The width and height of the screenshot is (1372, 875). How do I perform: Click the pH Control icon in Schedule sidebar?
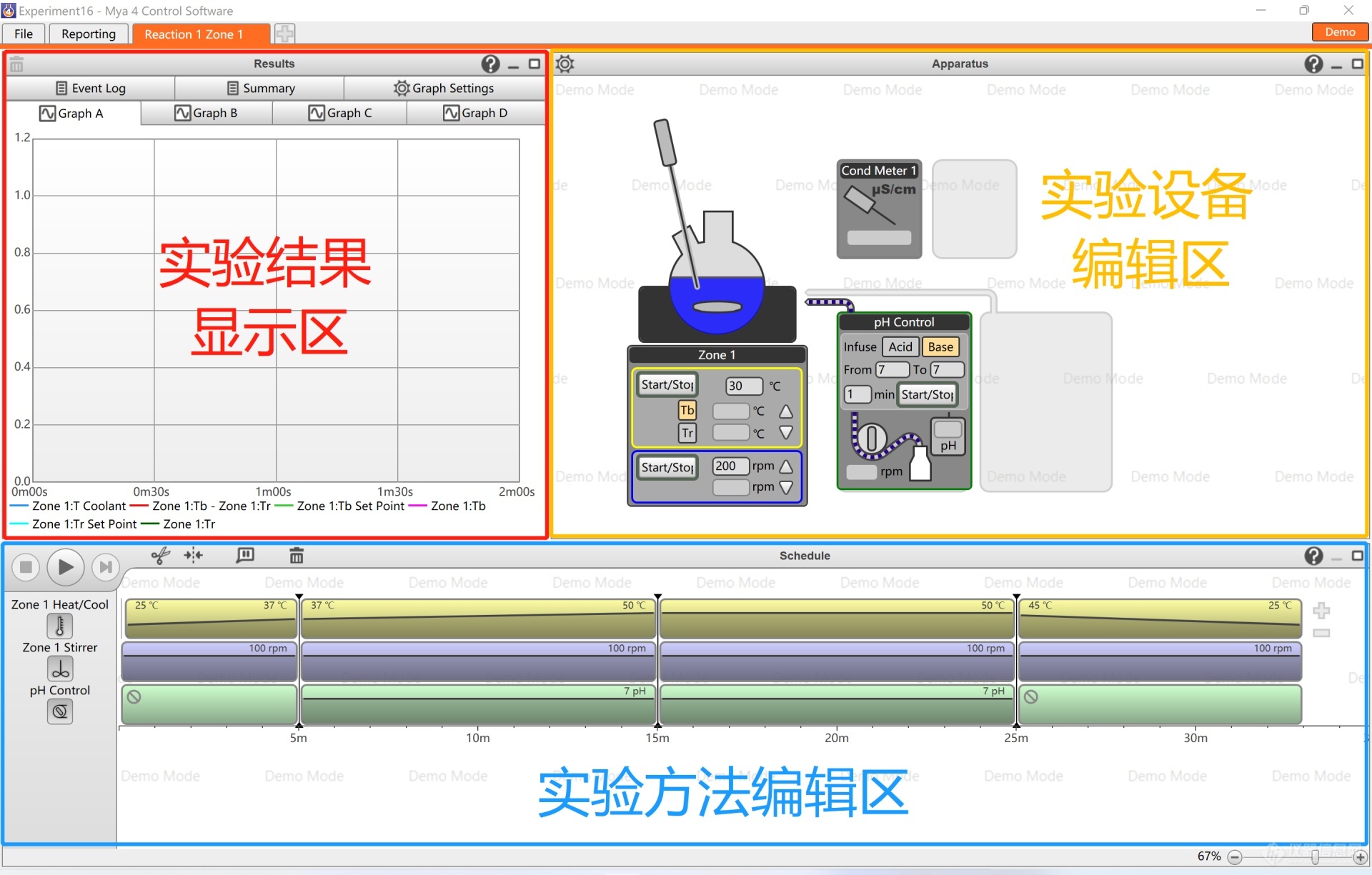coord(59,711)
